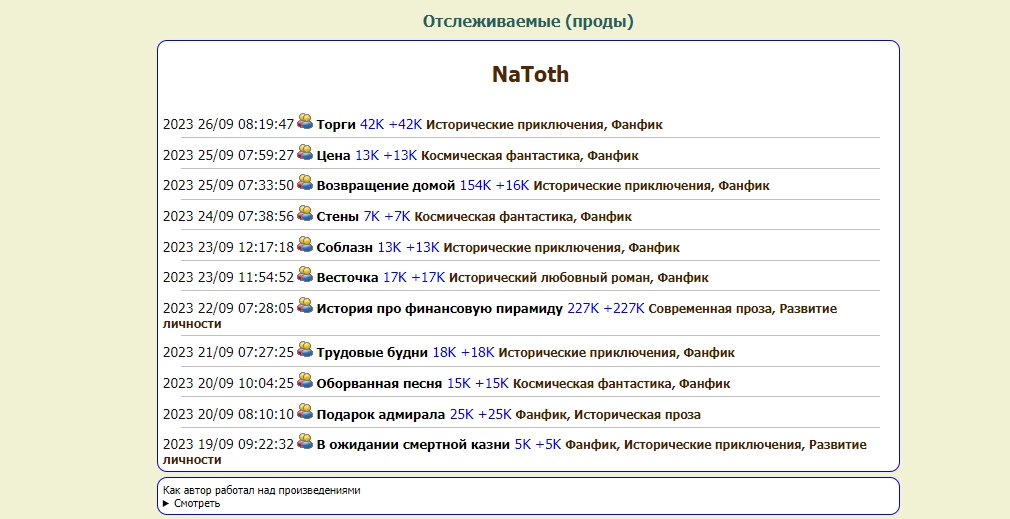Click the 7K size of Стены
The width and height of the screenshot is (1010, 519).
click(372, 216)
